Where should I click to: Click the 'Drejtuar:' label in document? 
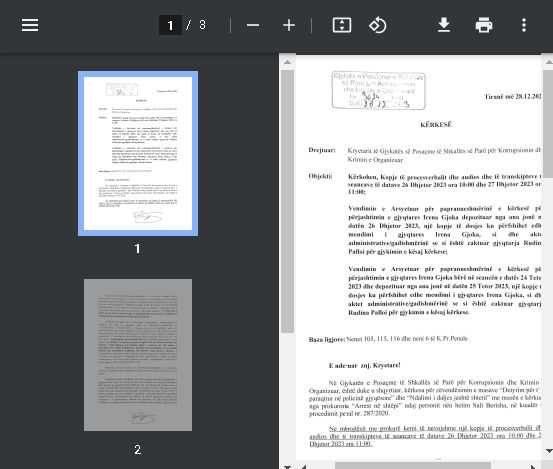click(x=322, y=150)
